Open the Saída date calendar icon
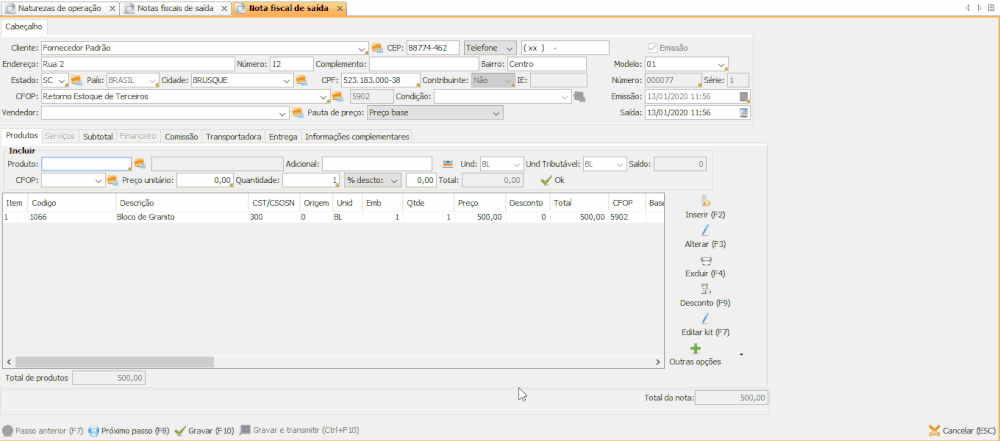 point(743,113)
